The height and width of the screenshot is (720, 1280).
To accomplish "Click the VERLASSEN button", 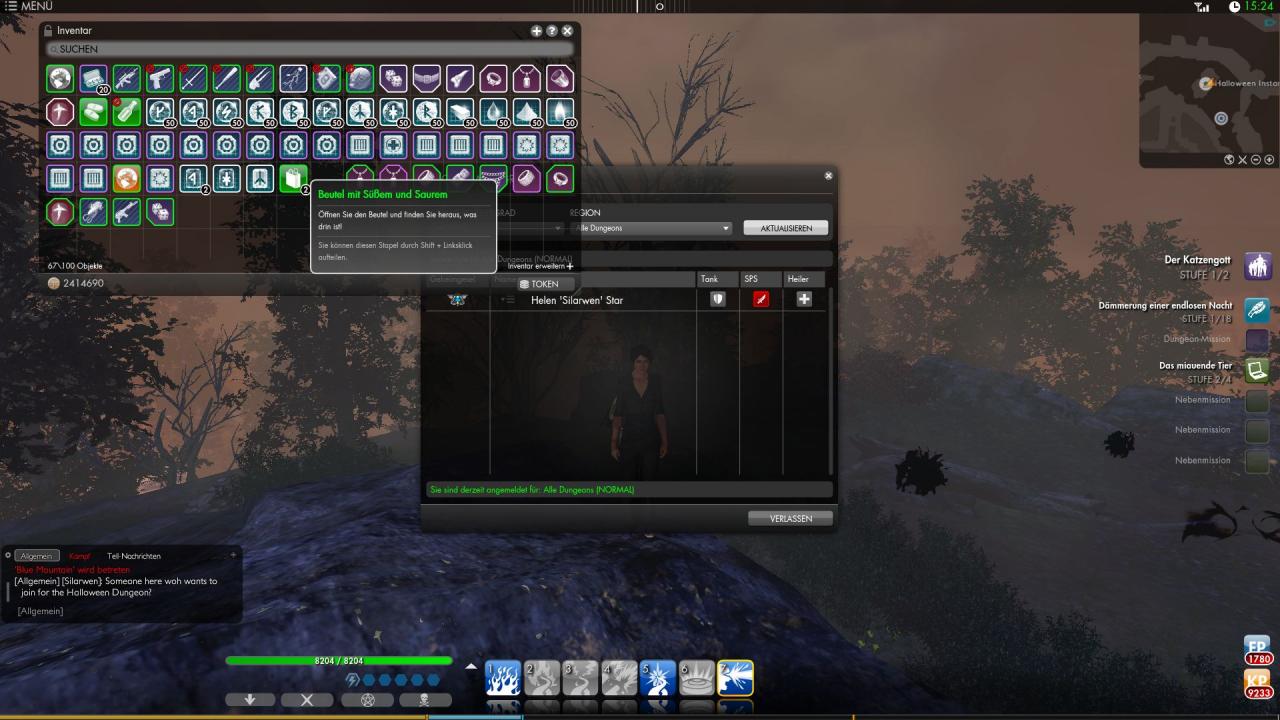I will [790, 518].
